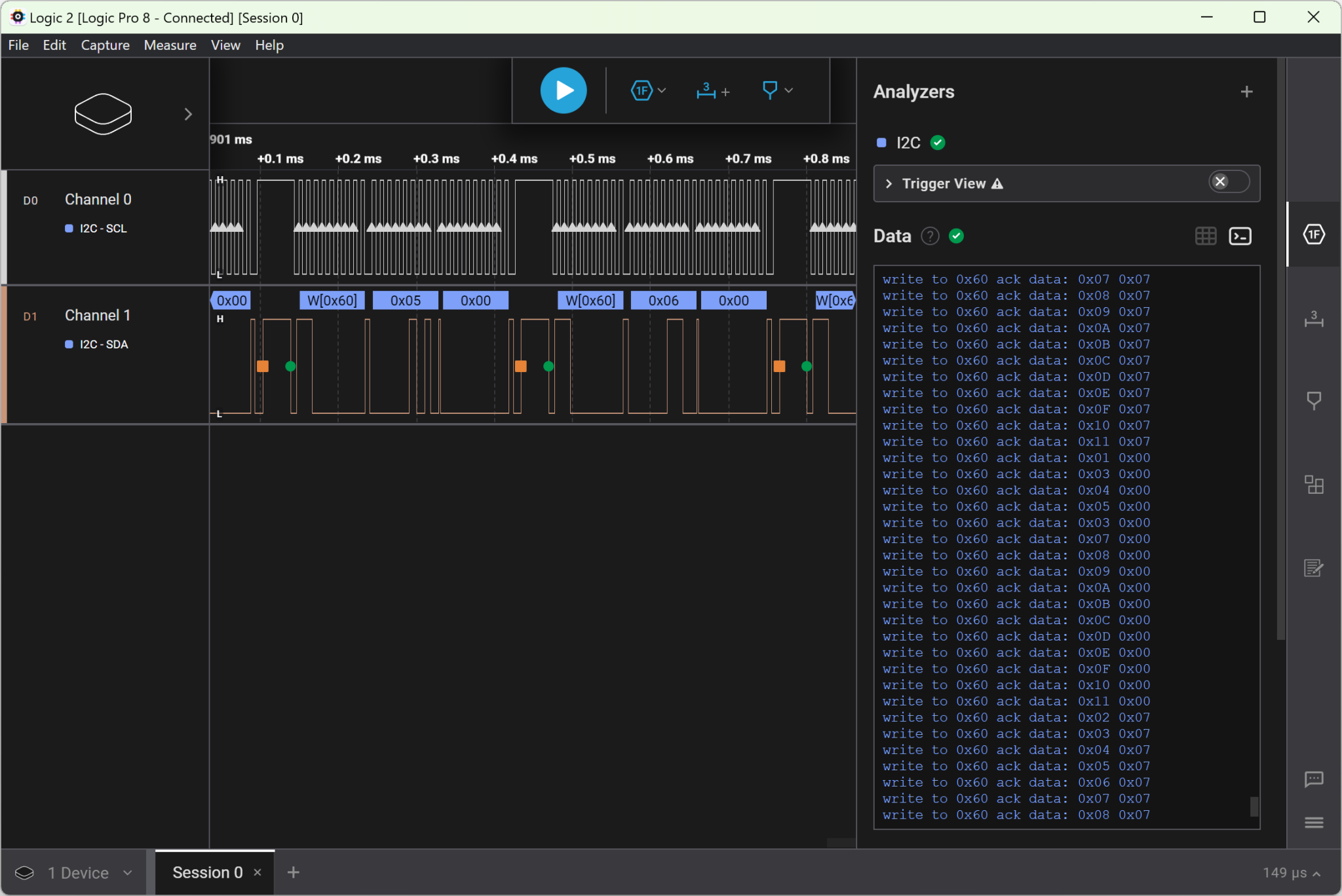Expand the Trigger View section

[889, 183]
